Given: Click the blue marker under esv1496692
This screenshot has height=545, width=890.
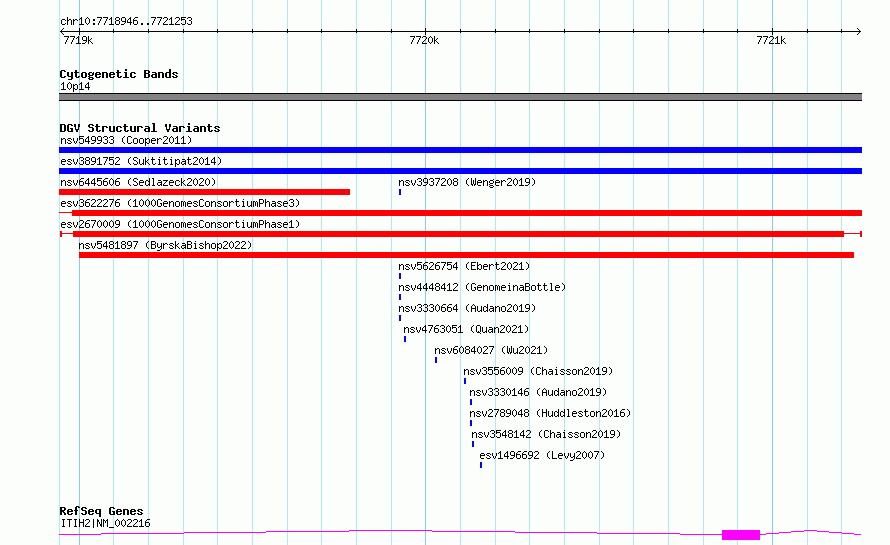Looking at the screenshot, I should 481,465.
